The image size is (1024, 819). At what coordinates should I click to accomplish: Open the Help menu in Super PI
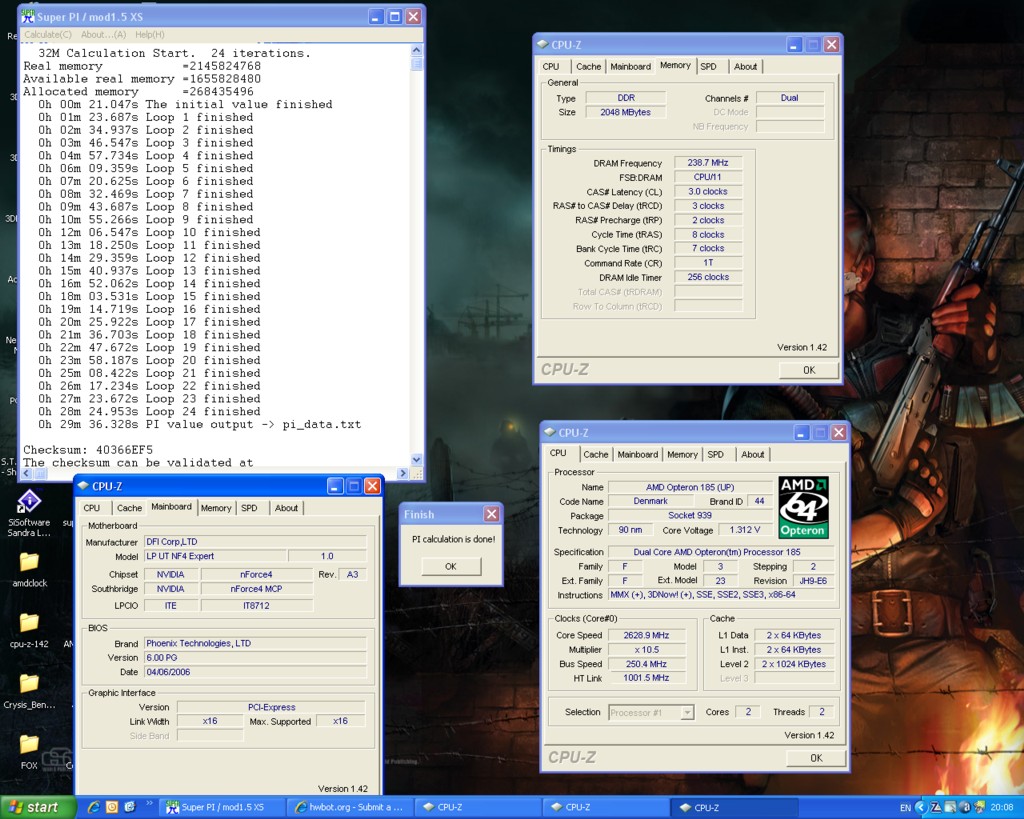click(x=150, y=35)
